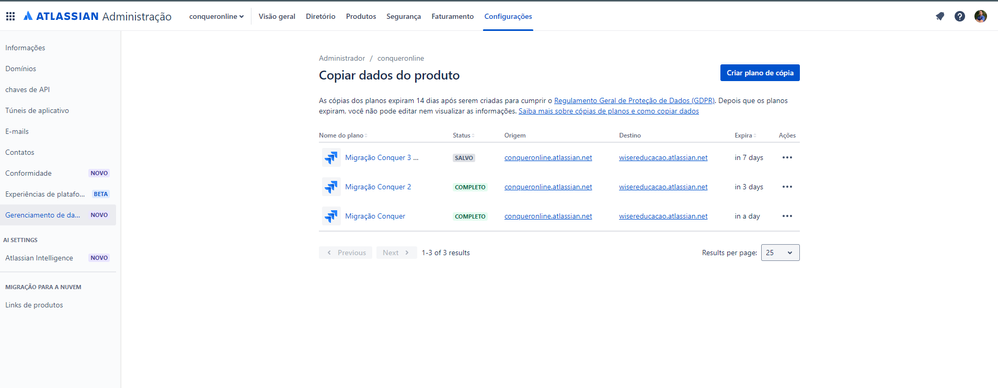Open the user profile avatar
The width and height of the screenshot is (998, 388).
pyautogui.click(x=980, y=17)
